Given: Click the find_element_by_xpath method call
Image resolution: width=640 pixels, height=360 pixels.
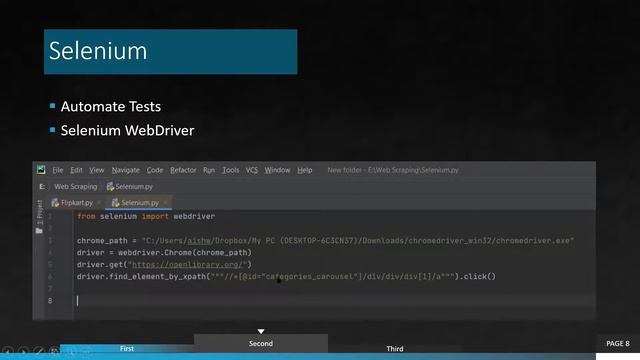Looking at the screenshot, I should pyautogui.click(x=157, y=276).
